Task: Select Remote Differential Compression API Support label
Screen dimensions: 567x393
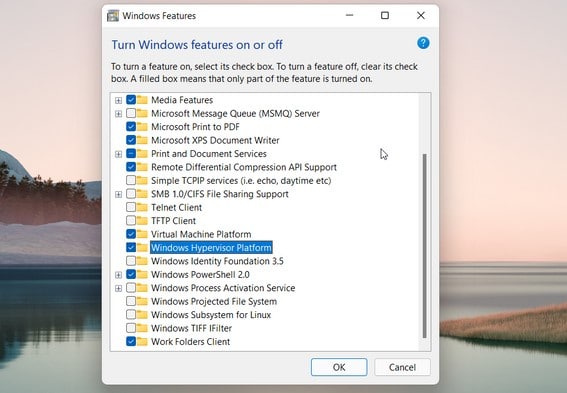Action: coord(244,167)
